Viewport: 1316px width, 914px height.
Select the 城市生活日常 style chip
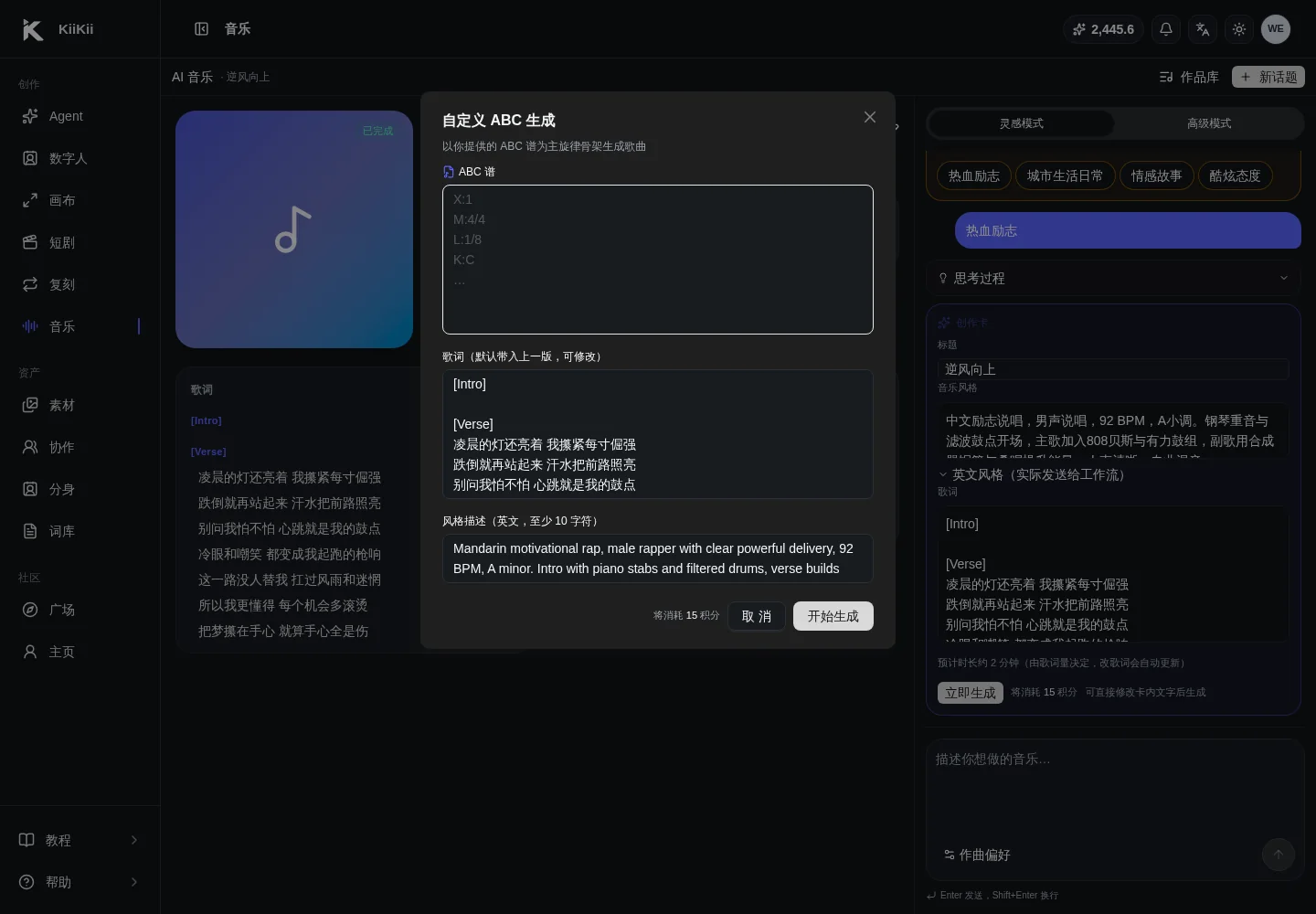(1066, 175)
